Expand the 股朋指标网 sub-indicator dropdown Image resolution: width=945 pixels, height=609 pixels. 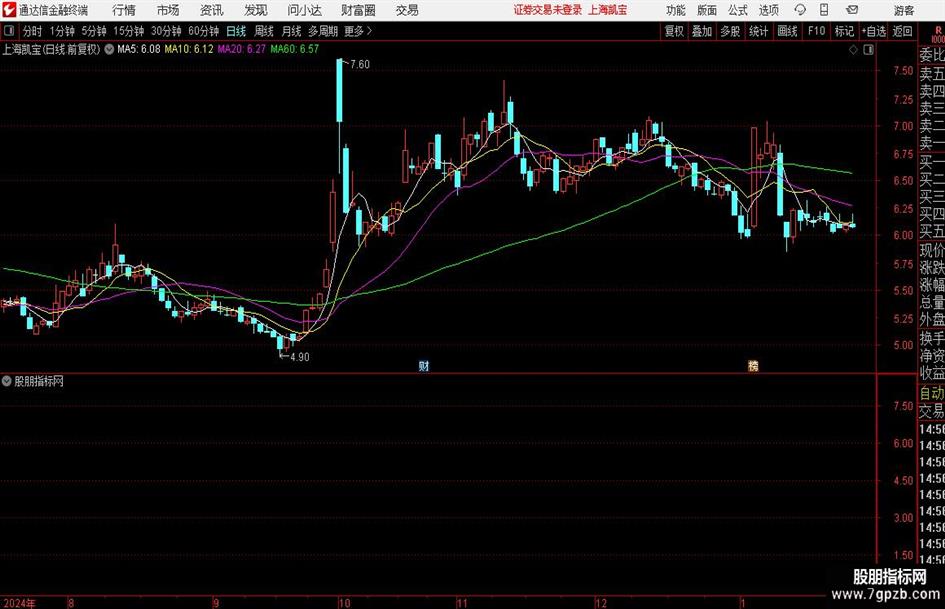tap(7, 381)
